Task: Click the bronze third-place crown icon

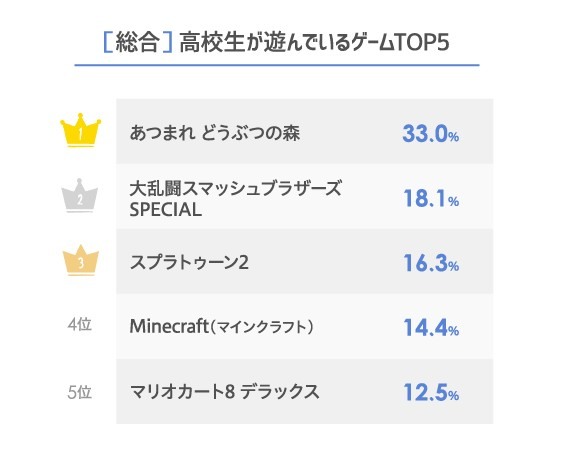Action: [x=81, y=260]
